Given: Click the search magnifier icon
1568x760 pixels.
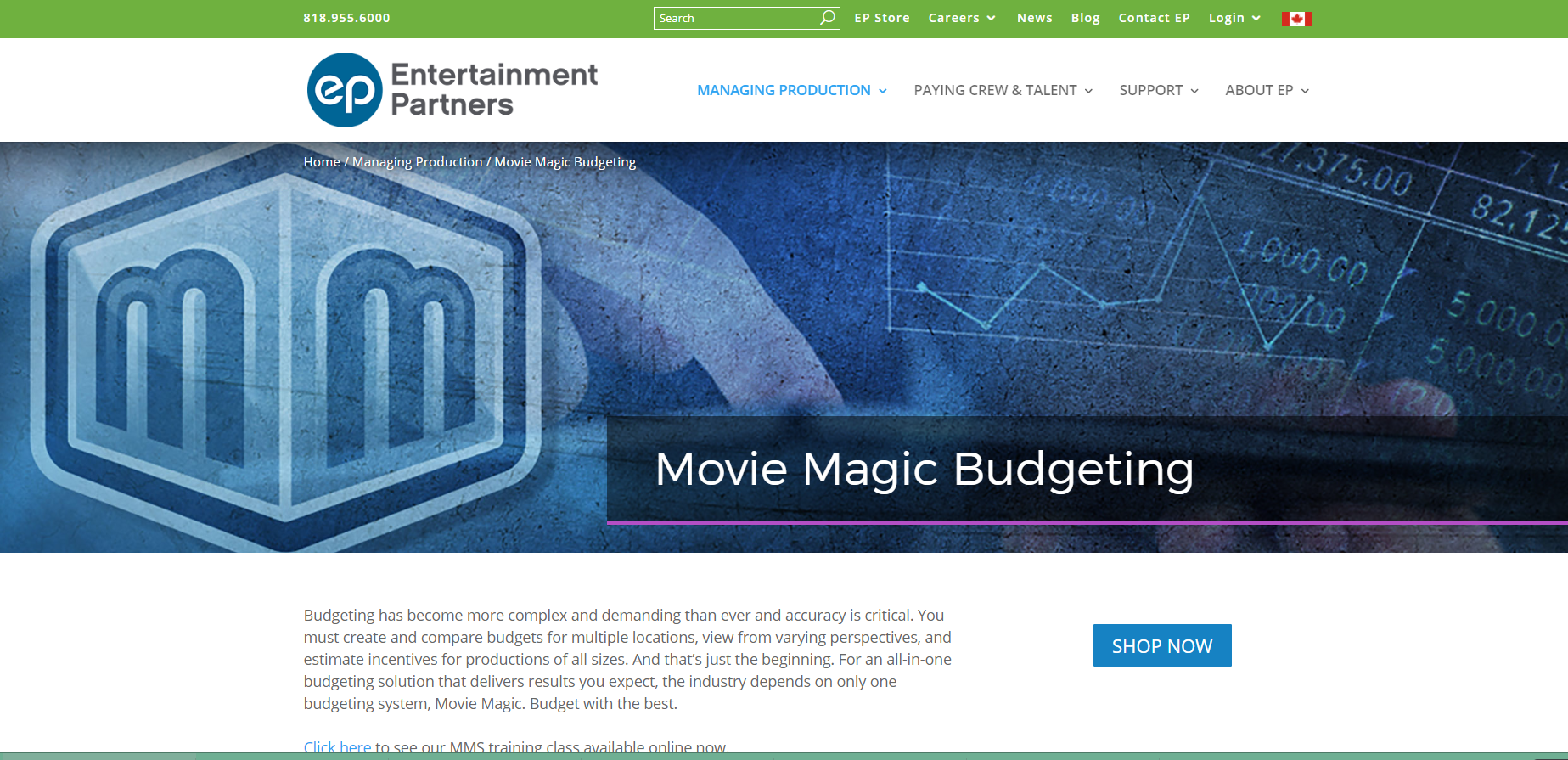Looking at the screenshot, I should click(x=827, y=18).
